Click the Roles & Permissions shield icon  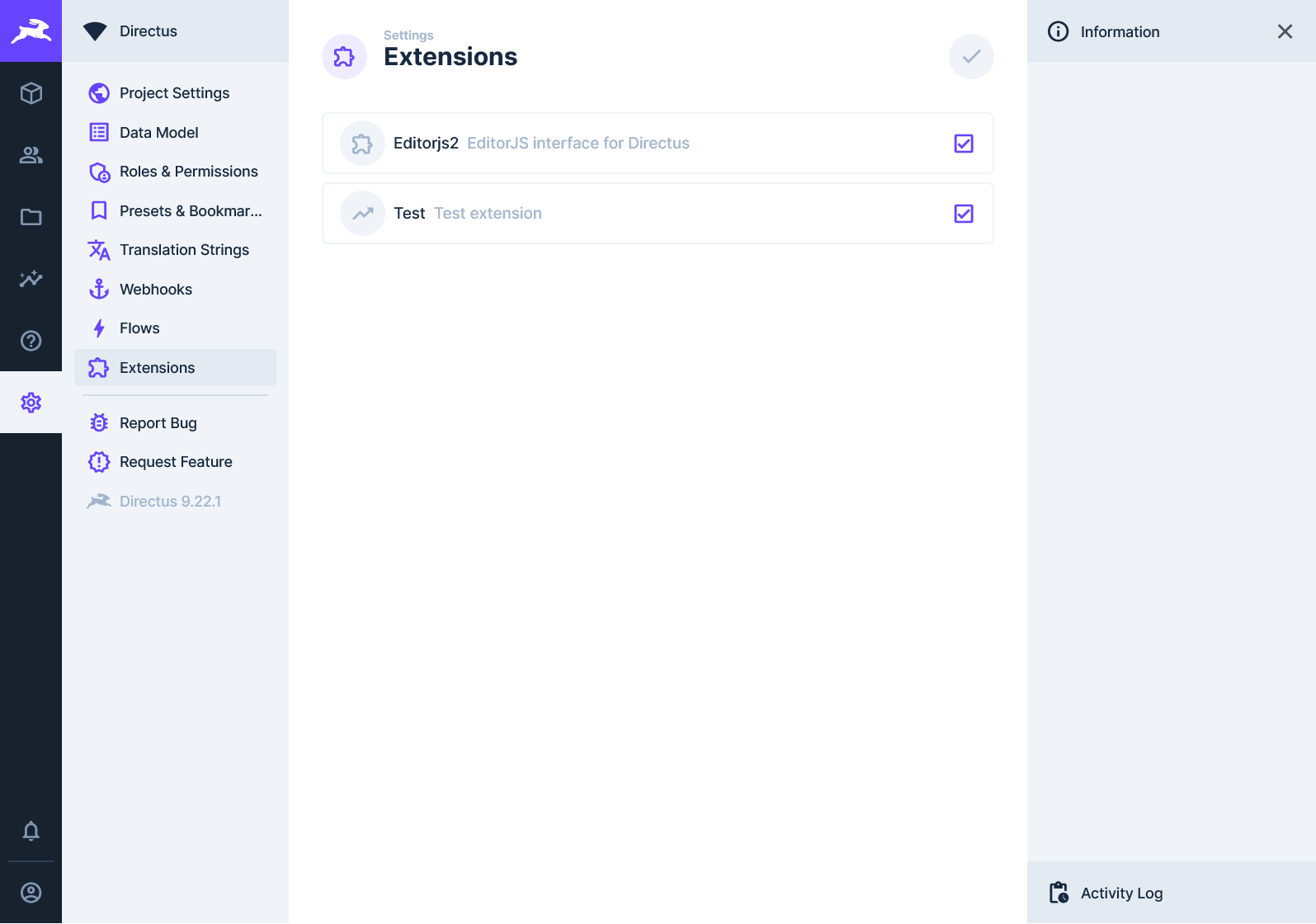point(99,172)
